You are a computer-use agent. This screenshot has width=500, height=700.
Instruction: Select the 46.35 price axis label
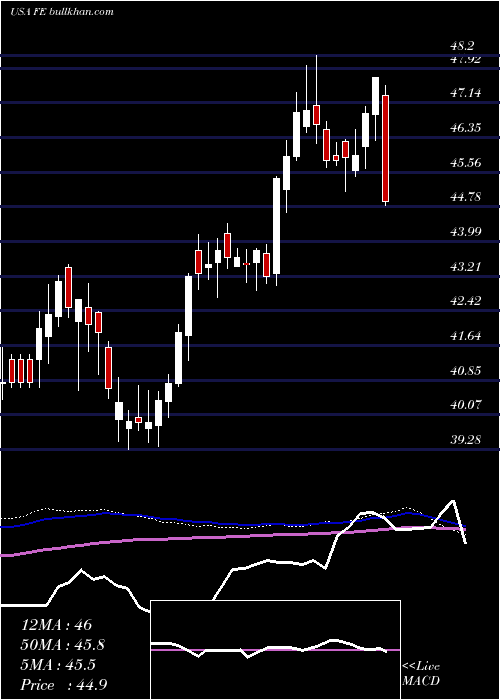tap(465, 128)
